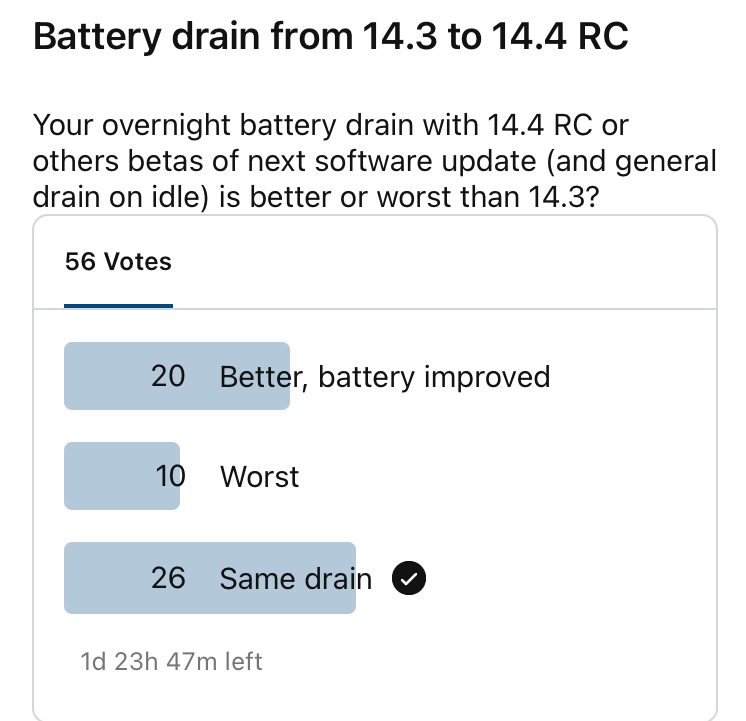Select the "Better, battery improved" option label
The height and width of the screenshot is (721, 746).
coord(385,377)
